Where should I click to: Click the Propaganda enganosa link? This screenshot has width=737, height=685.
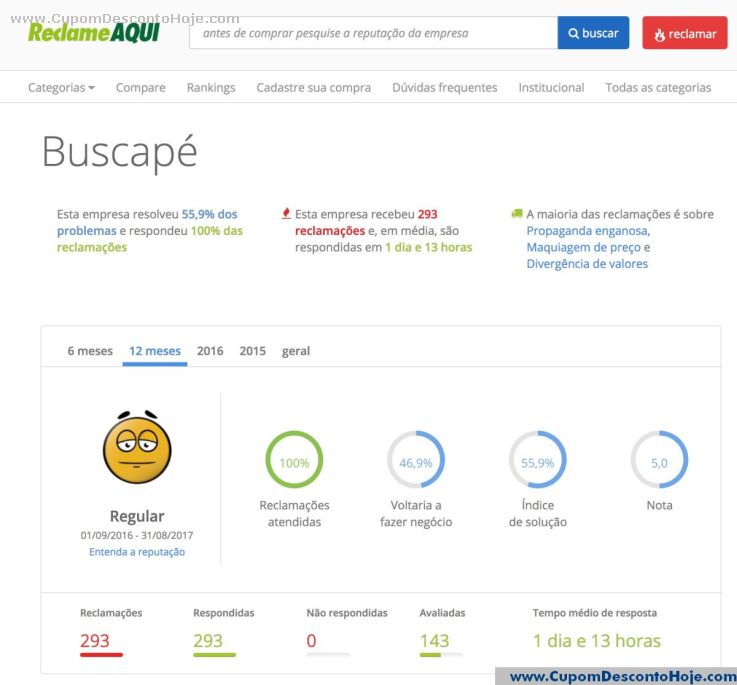pos(588,231)
